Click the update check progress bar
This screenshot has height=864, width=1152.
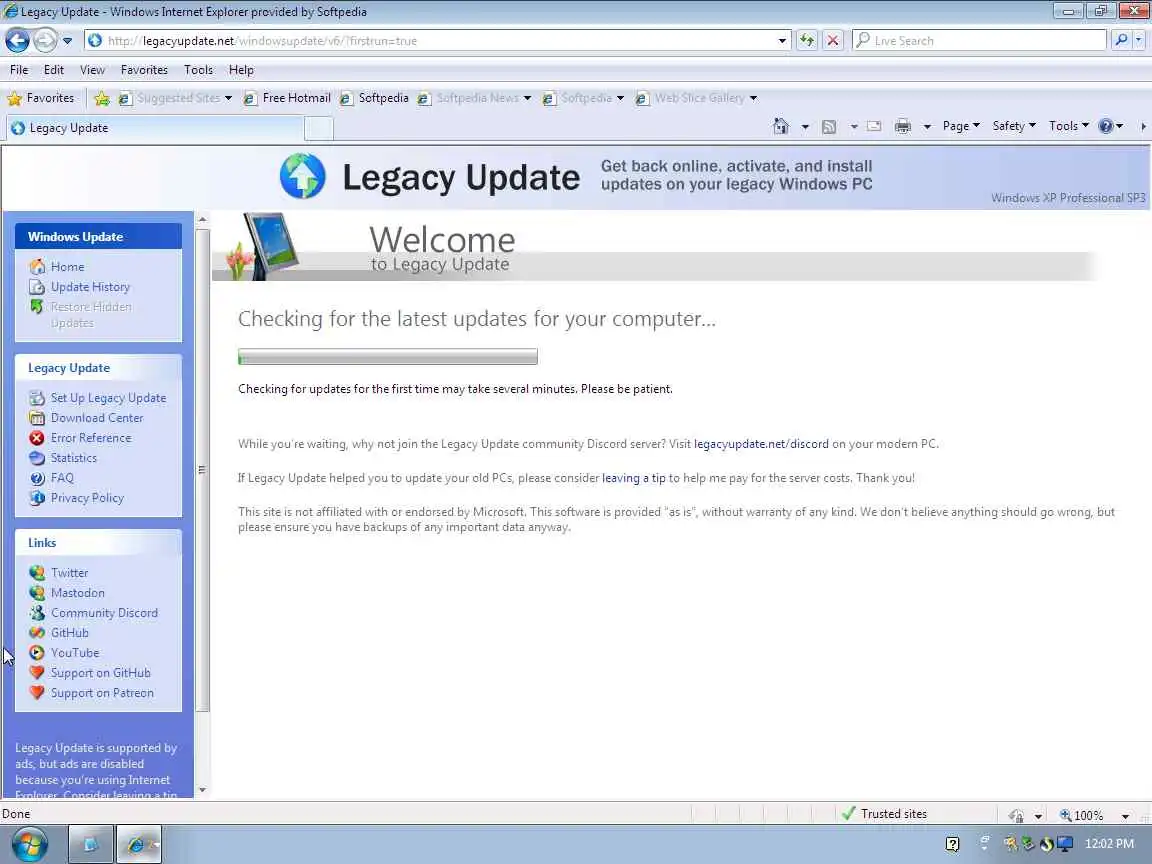[387, 357]
